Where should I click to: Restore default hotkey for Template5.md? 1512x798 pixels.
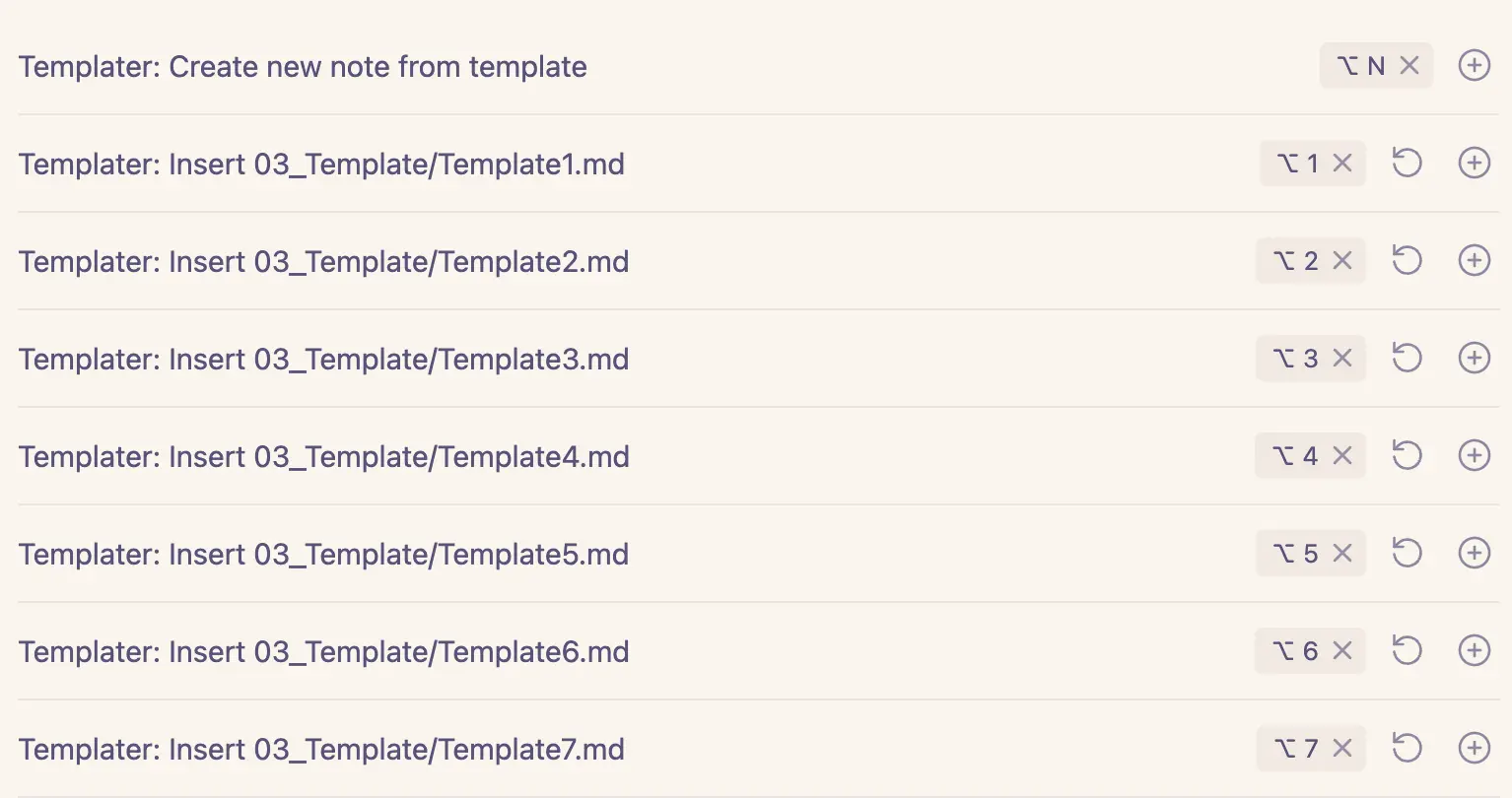[x=1407, y=553]
